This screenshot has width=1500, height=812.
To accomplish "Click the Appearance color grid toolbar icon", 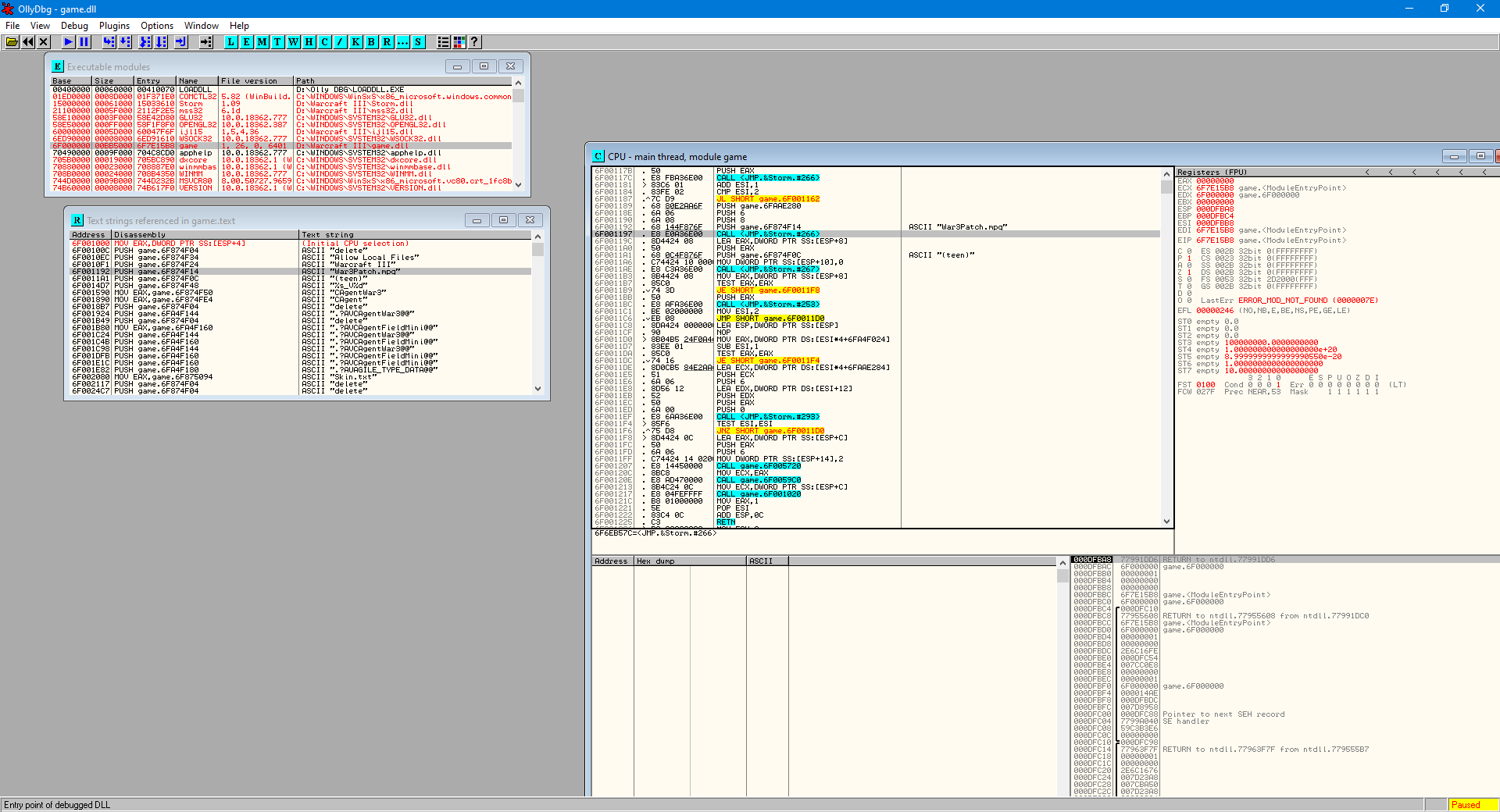I will [459, 42].
